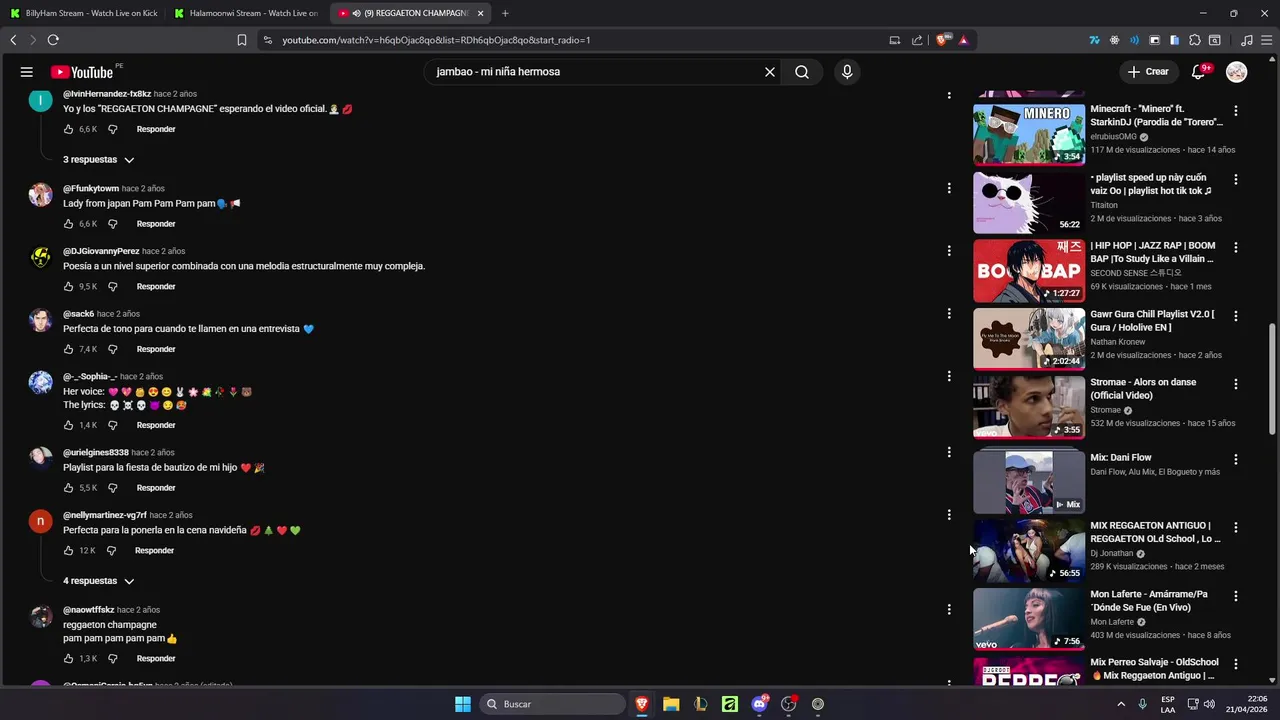Click the taskbar Buscar search box

tap(553, 704)
